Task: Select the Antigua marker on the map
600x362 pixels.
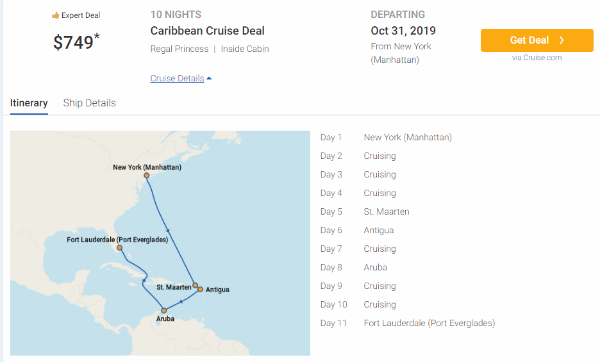Action: [200, 289]
